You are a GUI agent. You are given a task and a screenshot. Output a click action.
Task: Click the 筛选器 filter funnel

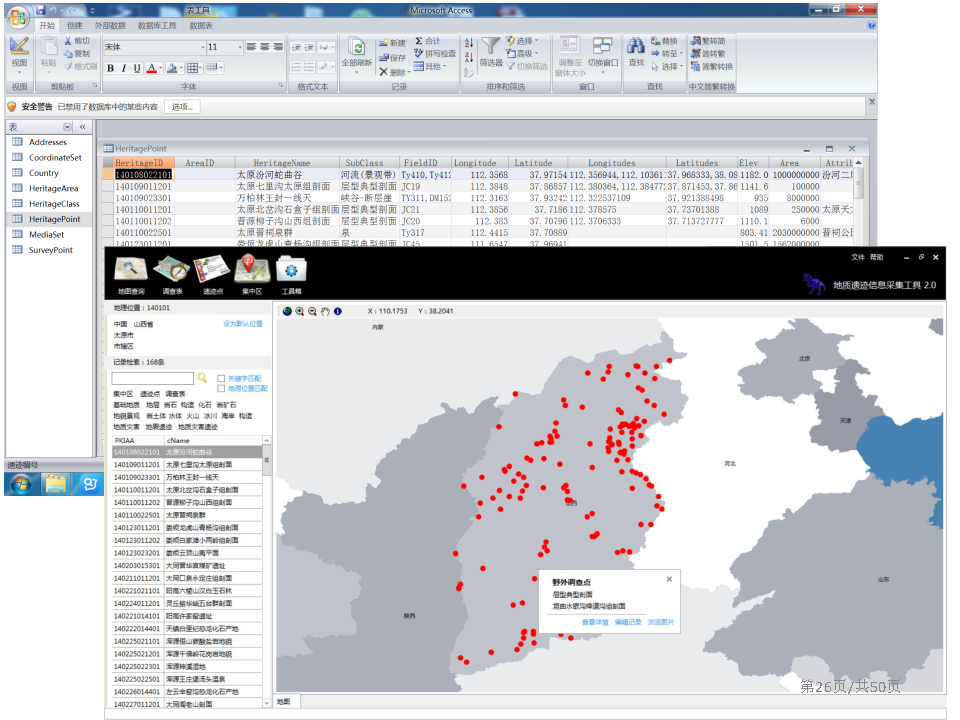click(491, 53)
